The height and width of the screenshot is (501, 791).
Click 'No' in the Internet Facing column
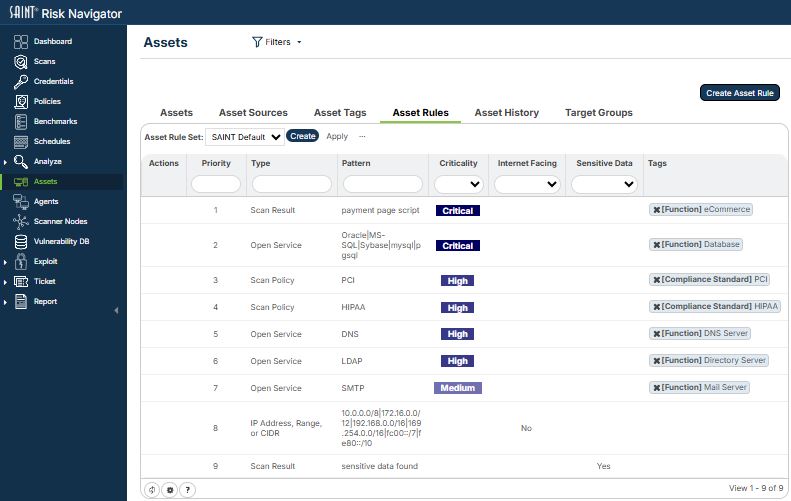[x=526, y=428]
